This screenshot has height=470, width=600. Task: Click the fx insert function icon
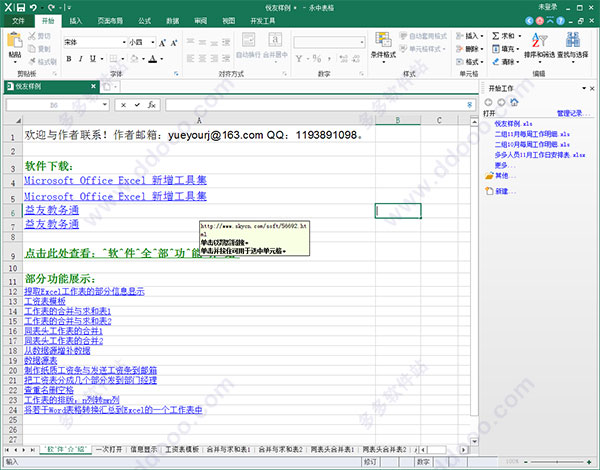(152, 105)
